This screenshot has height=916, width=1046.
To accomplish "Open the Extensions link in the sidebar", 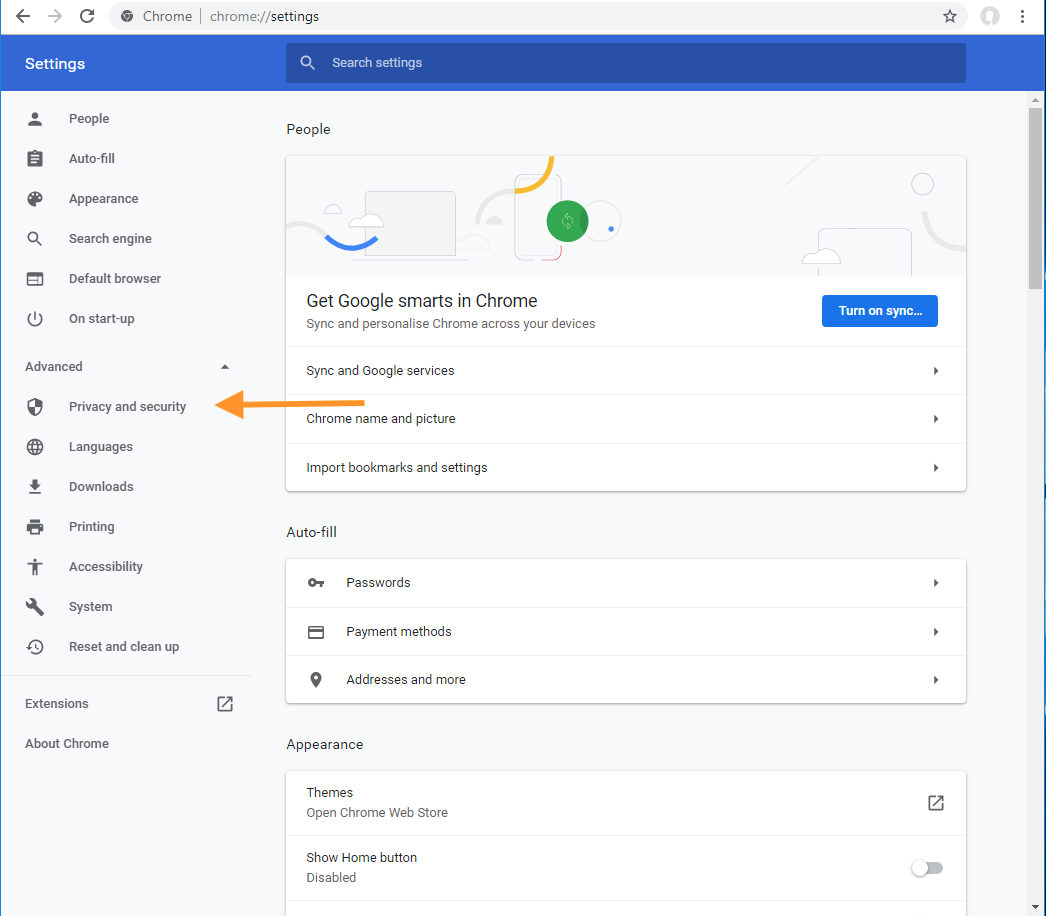I will click(57, 704).
